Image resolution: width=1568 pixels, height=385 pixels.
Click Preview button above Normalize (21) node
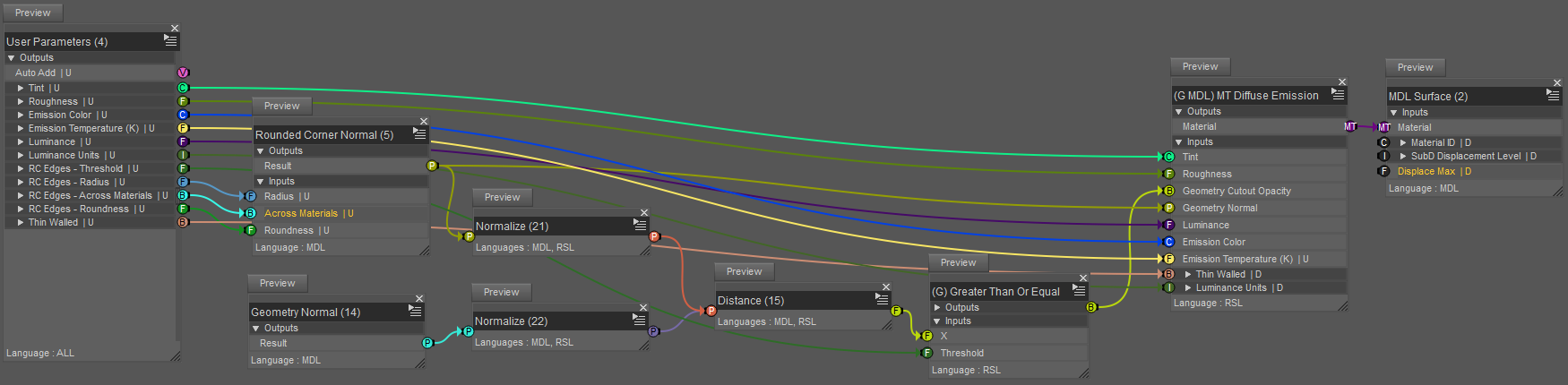[x=503, y=197]
